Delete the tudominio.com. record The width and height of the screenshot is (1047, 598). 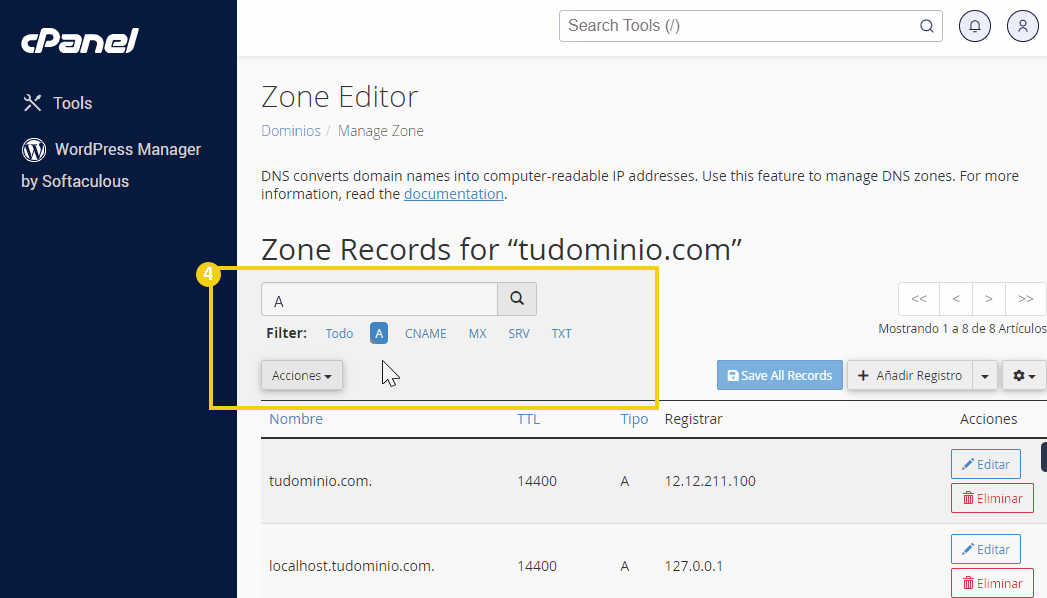(992, 498)
